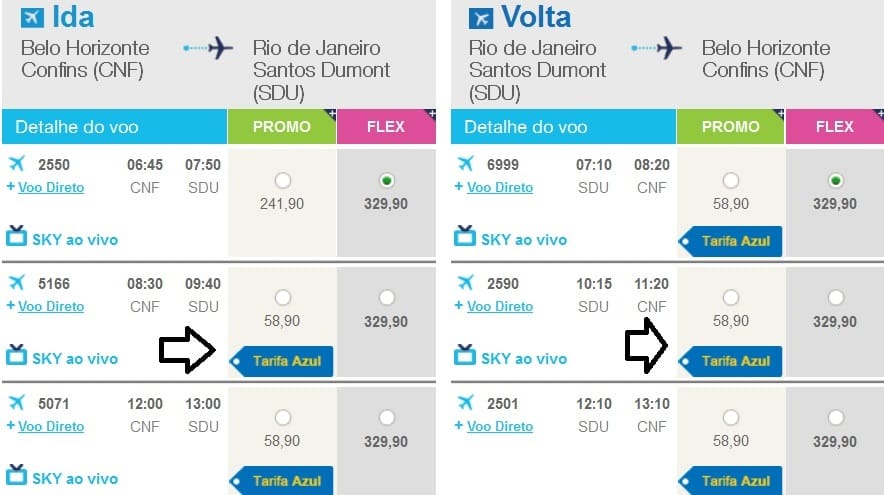The image size is (884, 495).
Task: Click the airplane icon beside flight 5166
Action: [16, 283]
